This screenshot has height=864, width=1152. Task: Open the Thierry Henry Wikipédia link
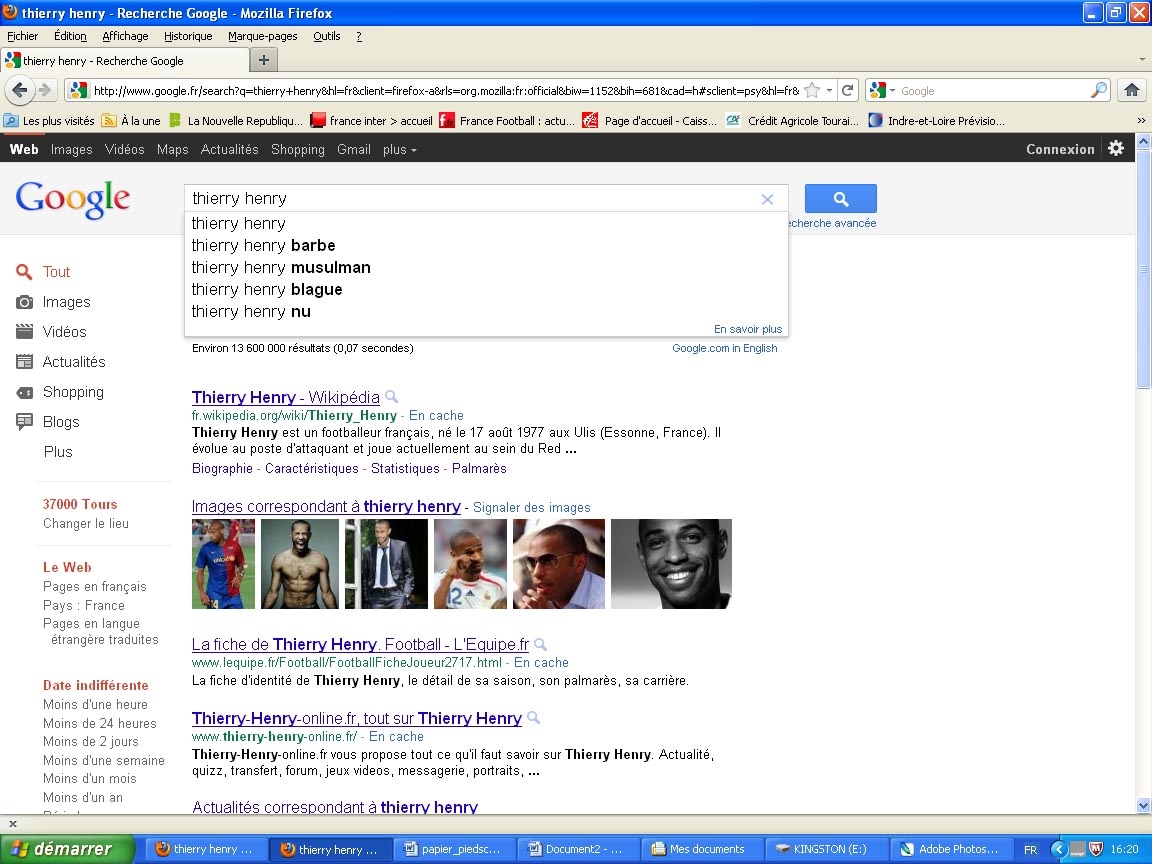pyautogui.click(x=285, y=397)
